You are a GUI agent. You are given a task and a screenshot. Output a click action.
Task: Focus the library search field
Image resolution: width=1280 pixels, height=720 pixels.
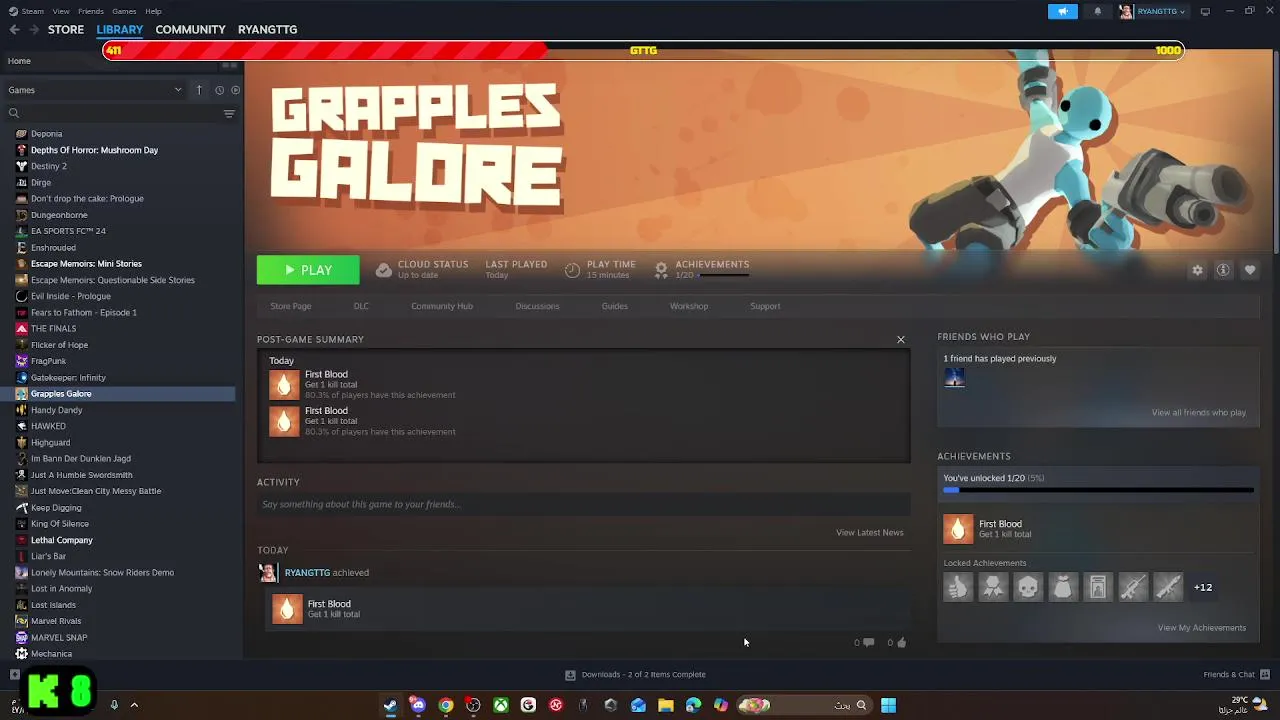coord(115,113)
